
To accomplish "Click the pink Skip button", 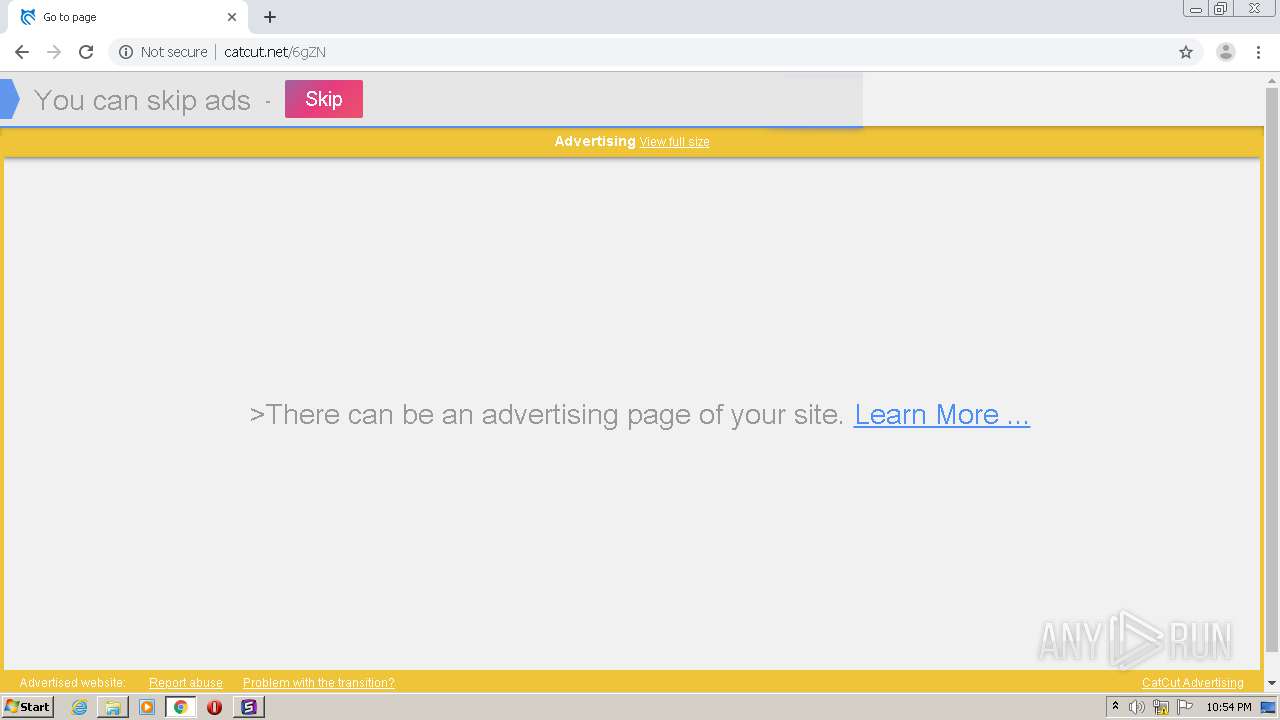I will tap(324, 99).
